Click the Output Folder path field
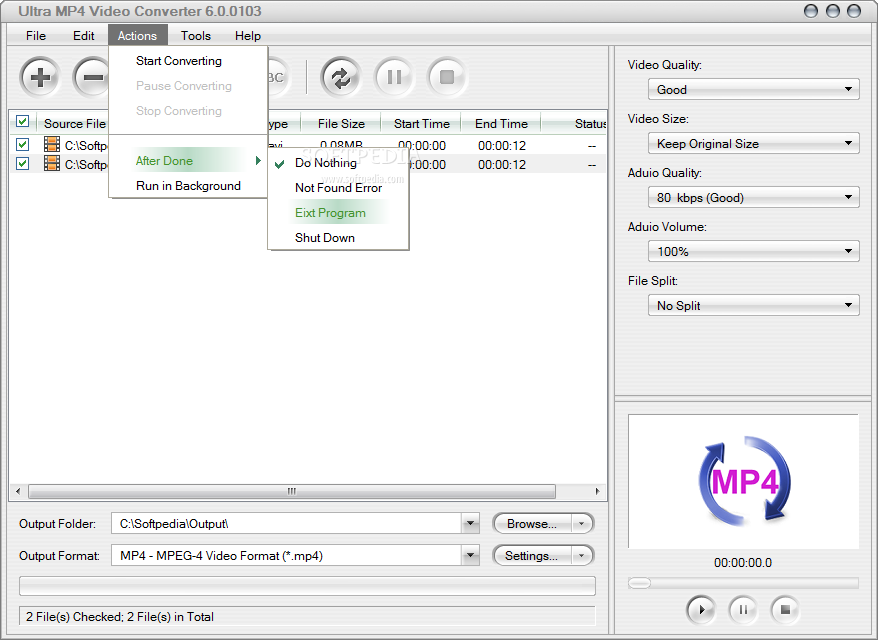878x640 pixels. pyautogui.click(x=287, y=524)
